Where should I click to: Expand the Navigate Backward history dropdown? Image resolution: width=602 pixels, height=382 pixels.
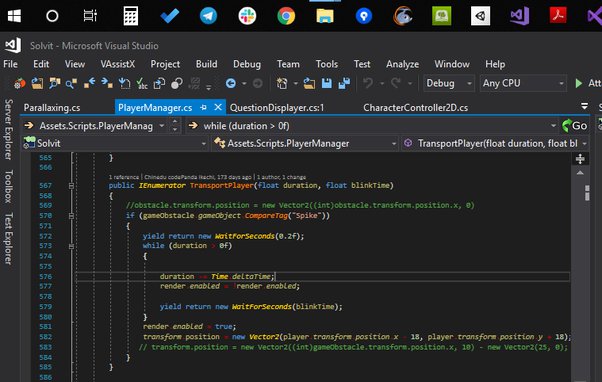pyautogui.click(x=244, y=83)
